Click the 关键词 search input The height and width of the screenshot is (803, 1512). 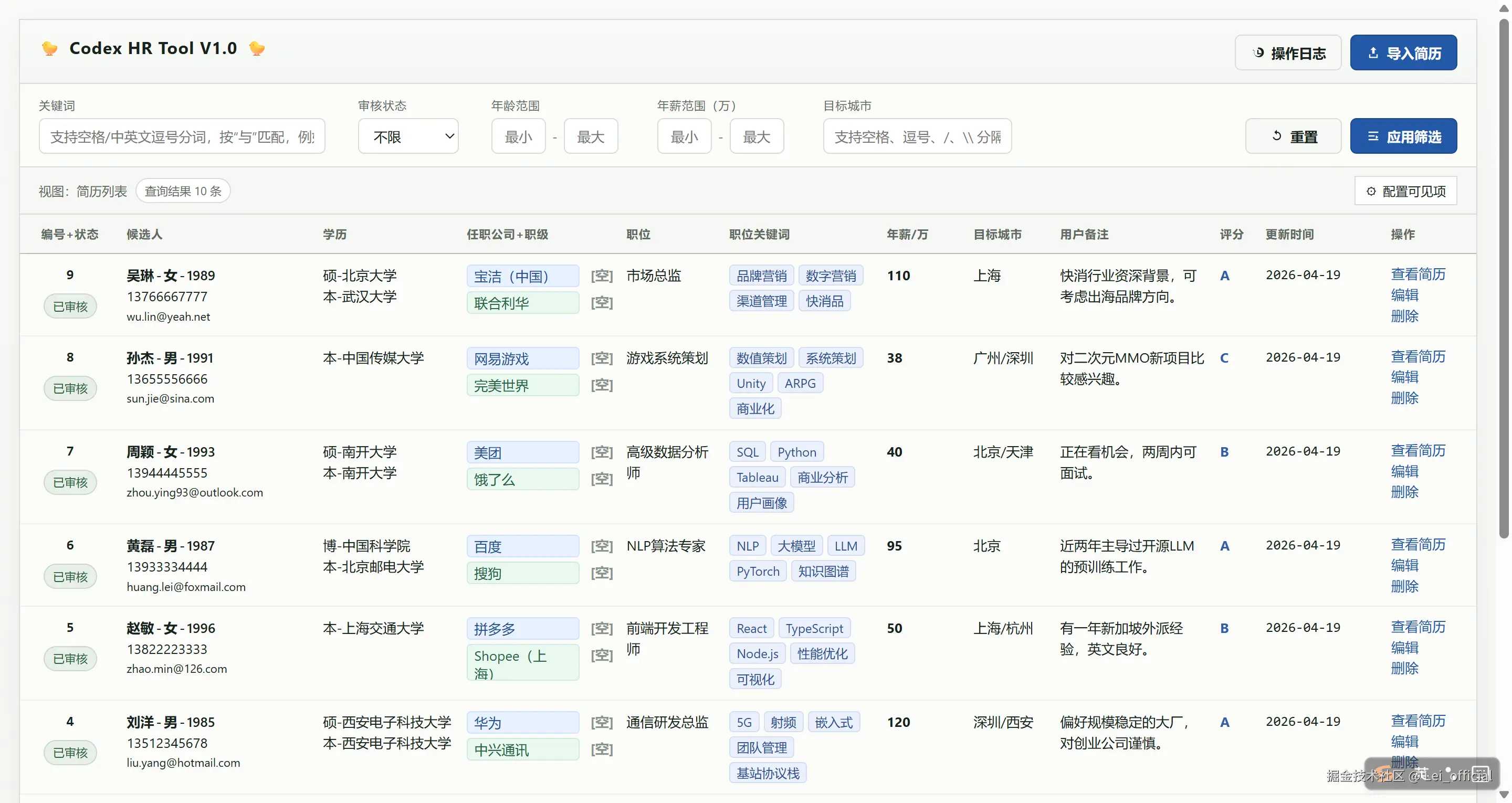[x=182, y=136]
